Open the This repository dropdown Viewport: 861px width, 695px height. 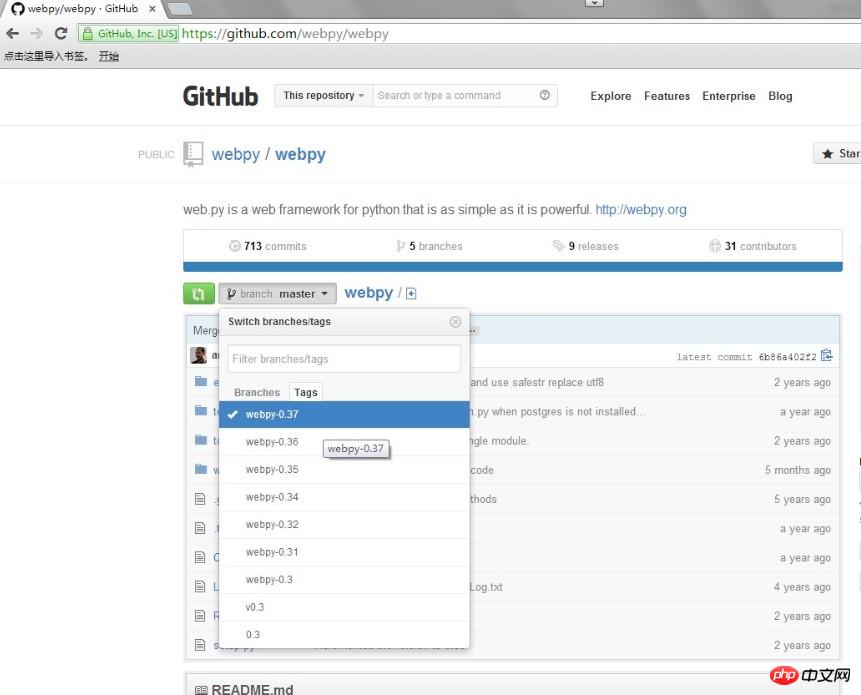pyautogui.click(x=323, y=96)
